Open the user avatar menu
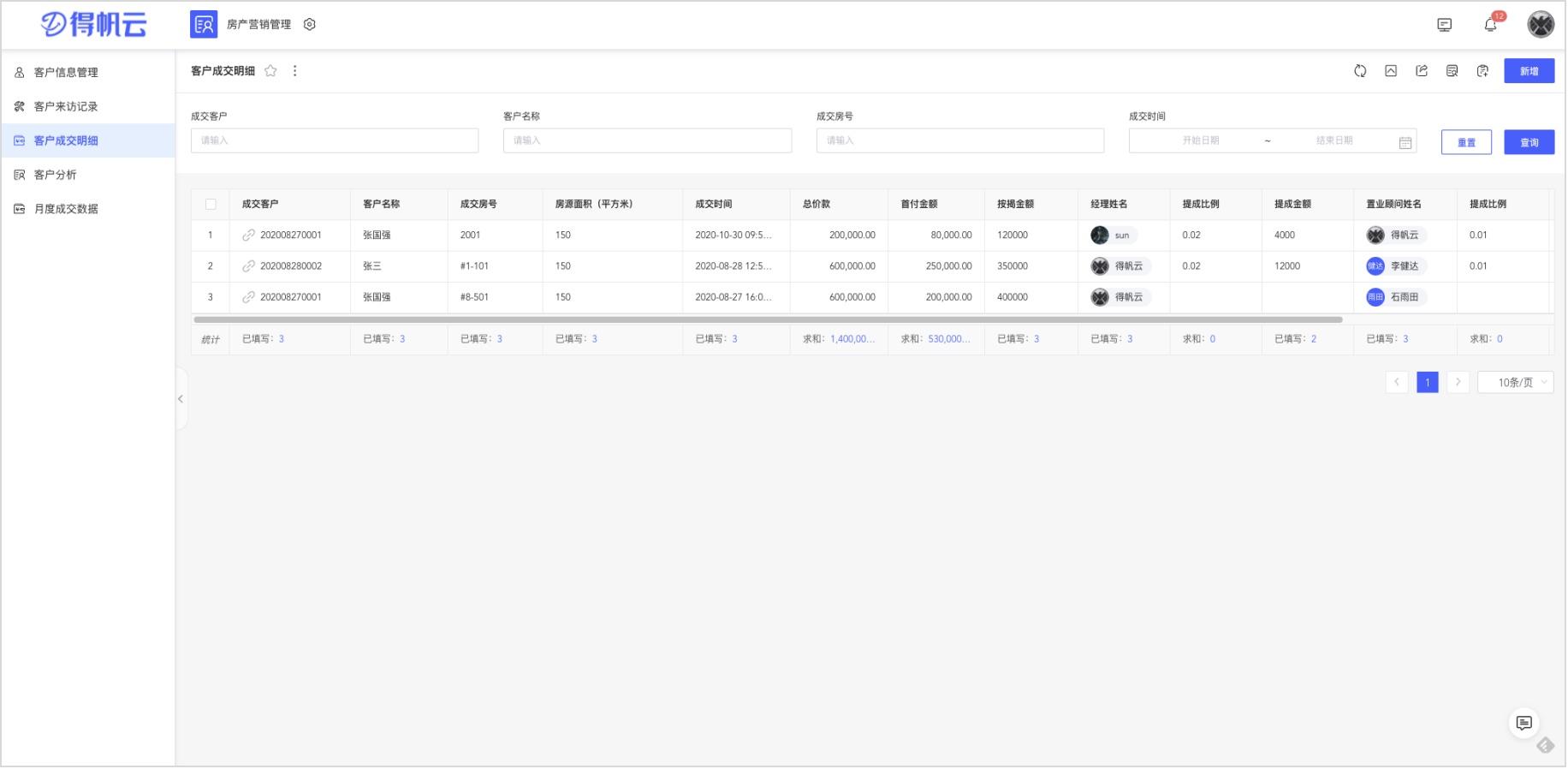Screen dimensions: 1568x769 tap(1541, 25)
